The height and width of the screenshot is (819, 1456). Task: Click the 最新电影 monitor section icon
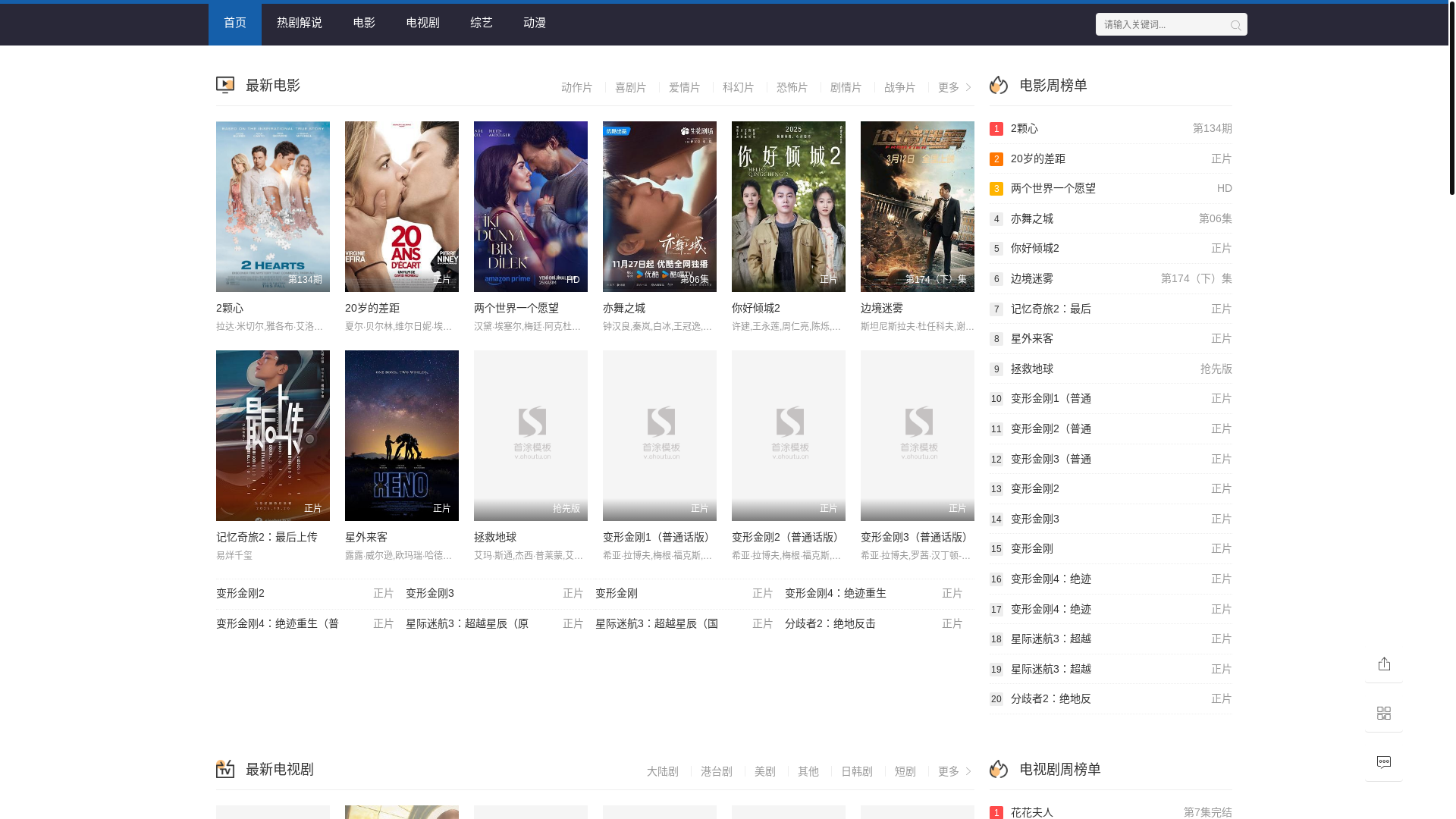tap(225, 86)
